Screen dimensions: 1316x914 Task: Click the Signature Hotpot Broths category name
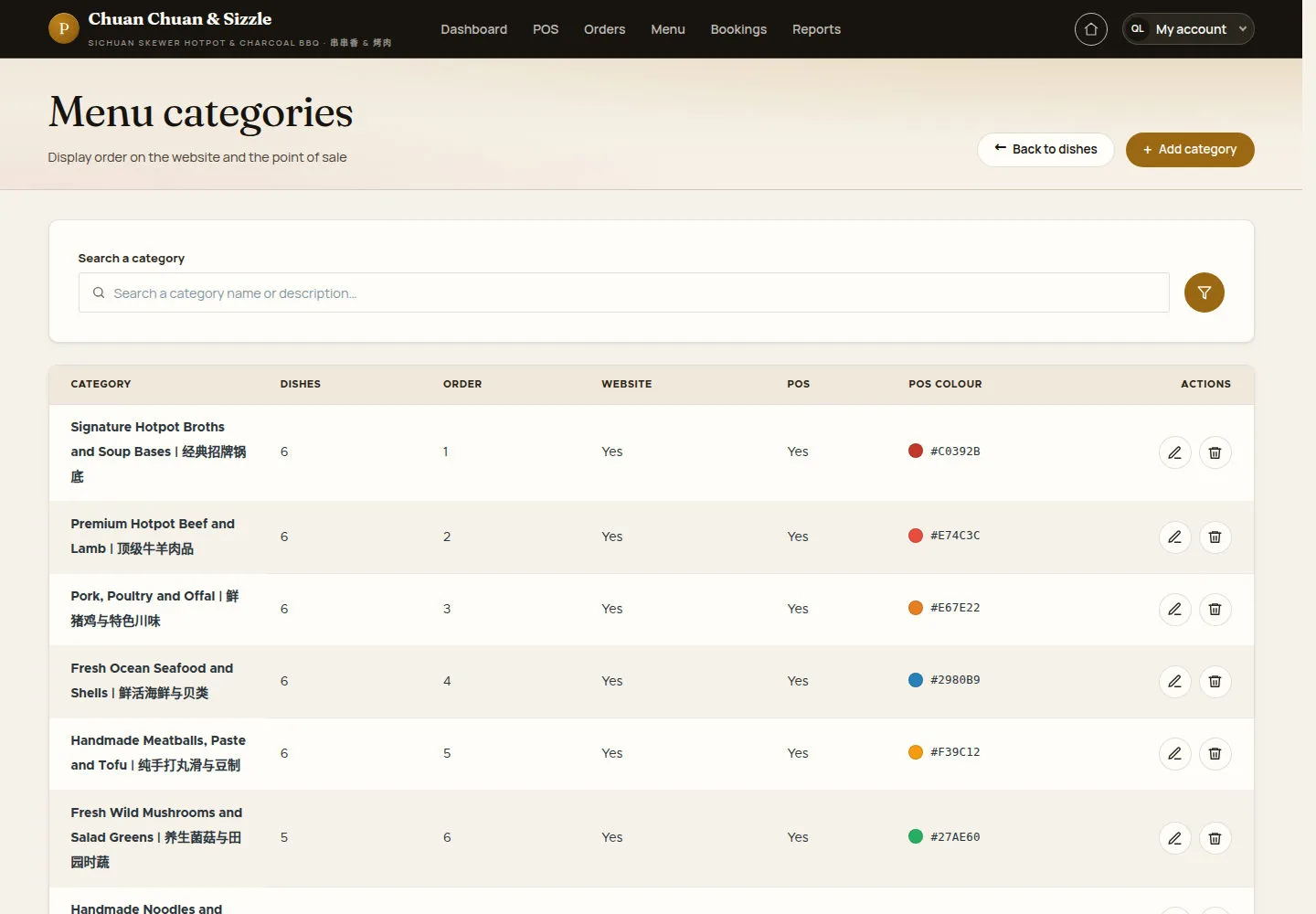(158, 452)
